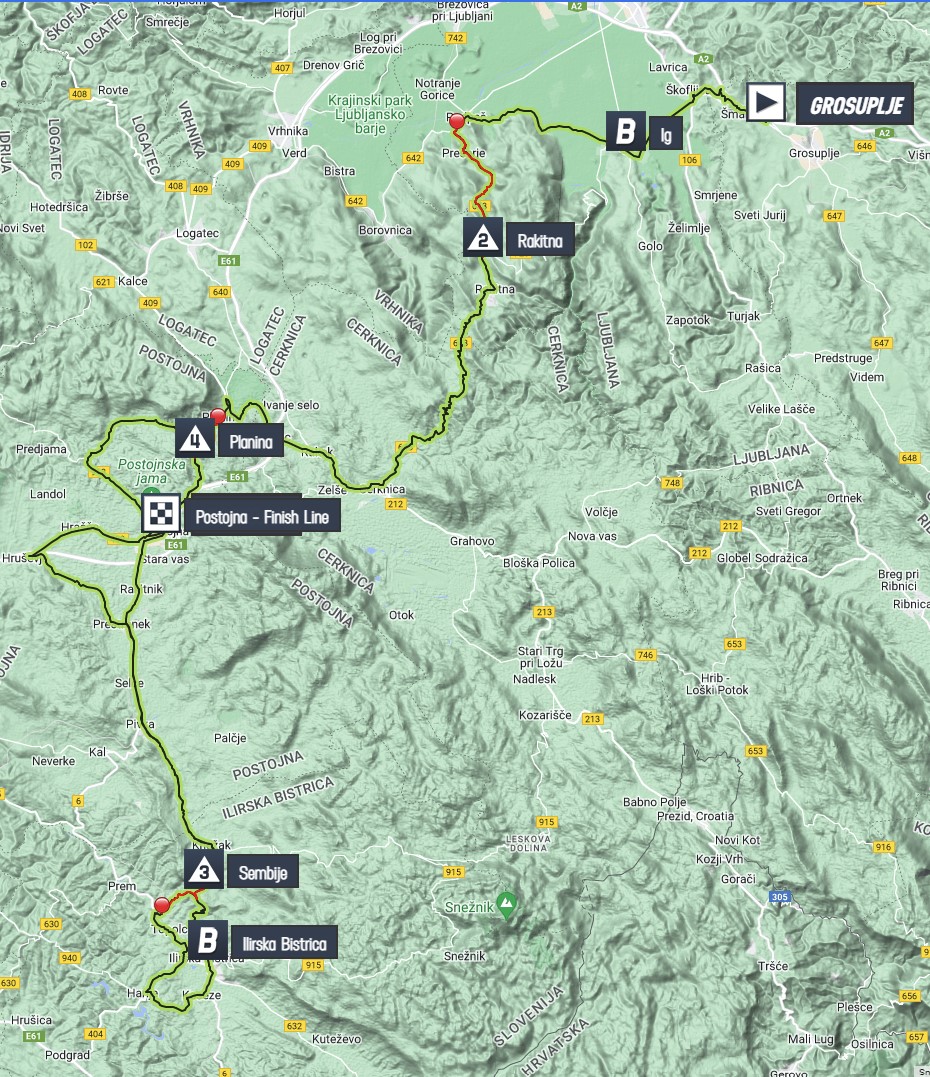Click the Postojnska jama park marker
The height and width of the screenshot is (1077, 930).
(150, 492)
